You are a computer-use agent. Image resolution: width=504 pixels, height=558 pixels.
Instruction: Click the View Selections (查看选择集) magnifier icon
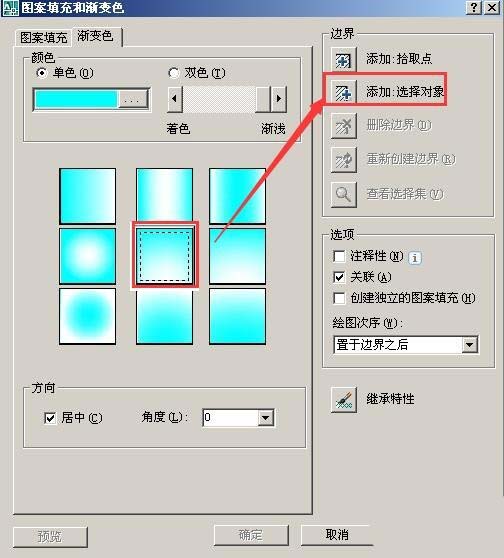tap(343, 194)
